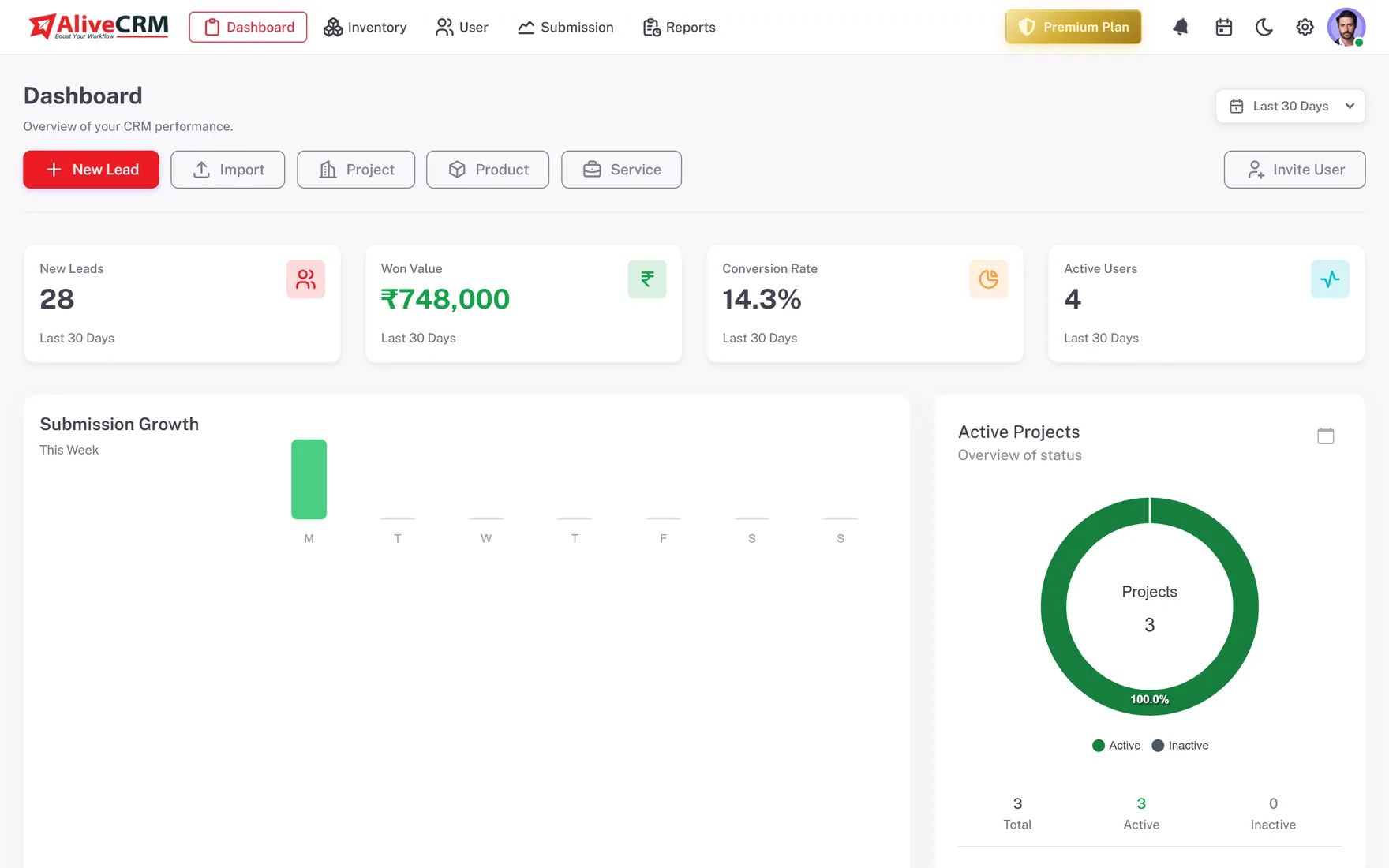The width and height of the screenshot is (1389, 868).
Task: Click Monday's green bar in Submission Growth
Action: tap(309, 479)
